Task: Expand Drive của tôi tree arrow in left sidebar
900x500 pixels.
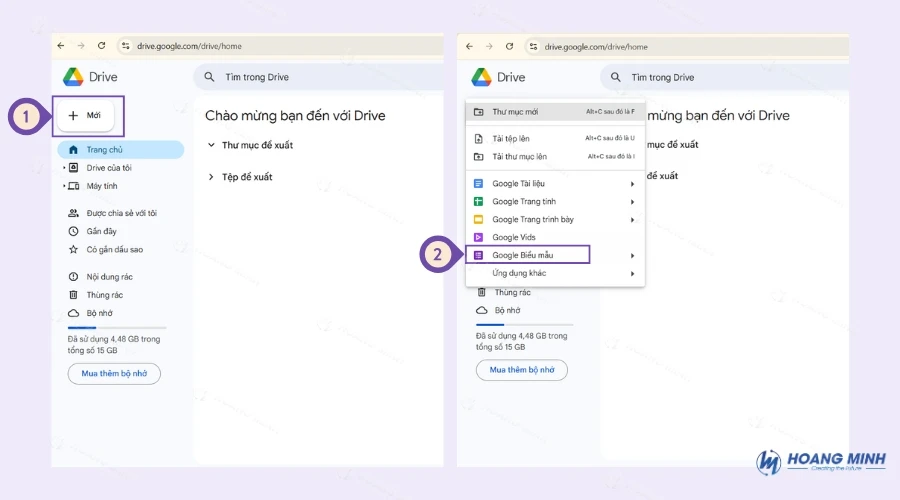Action: [x=63, y=168]
